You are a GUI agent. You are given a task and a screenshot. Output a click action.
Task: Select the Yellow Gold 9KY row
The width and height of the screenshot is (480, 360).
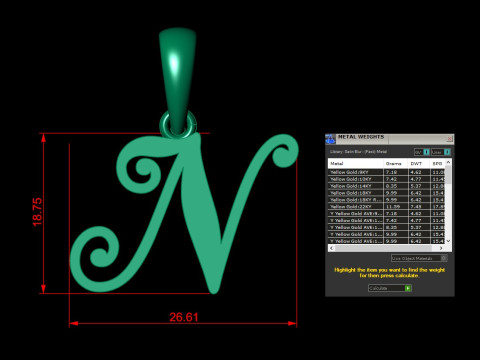(x=387, y=172)
